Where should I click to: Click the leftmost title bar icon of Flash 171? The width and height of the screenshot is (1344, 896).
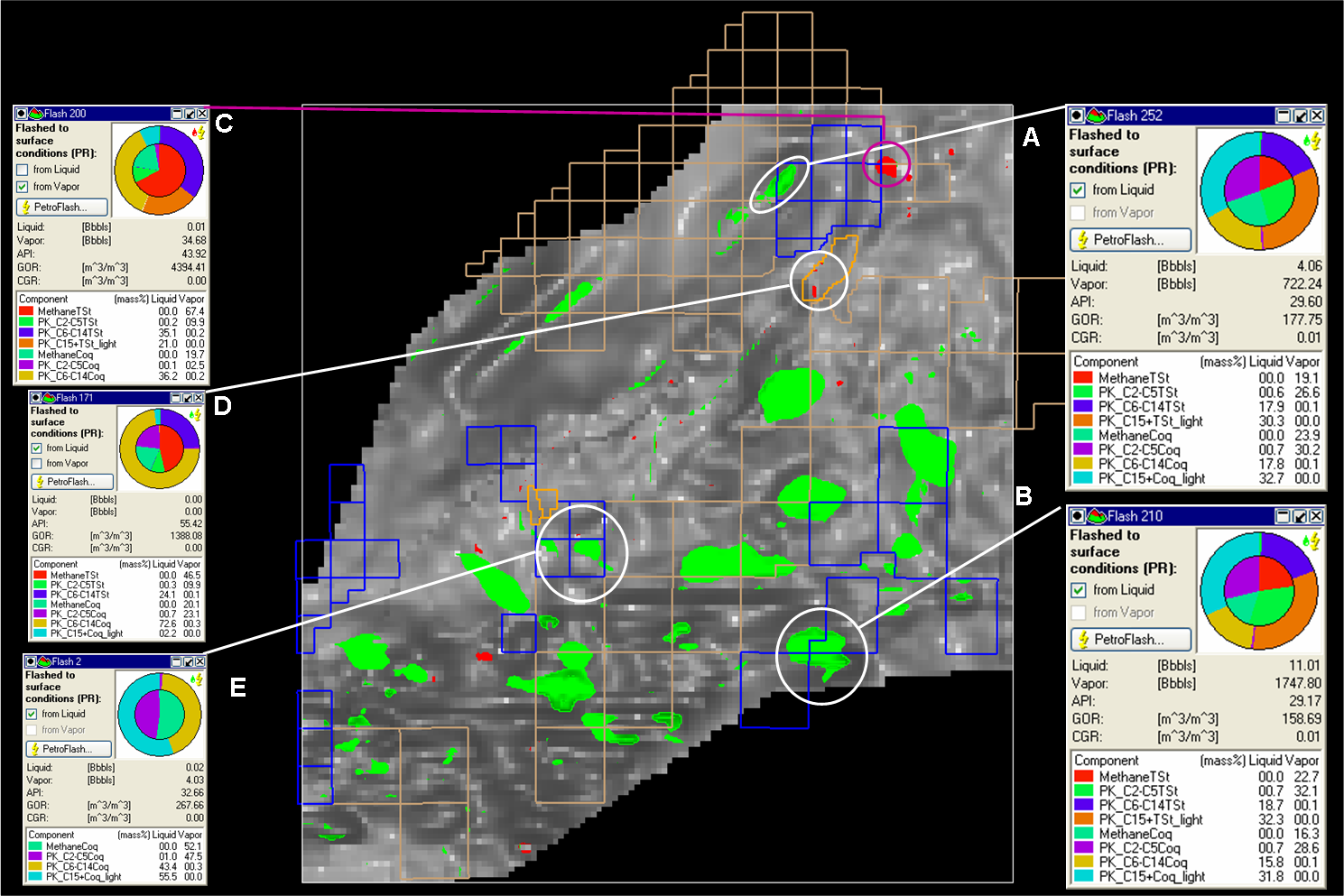36,398
